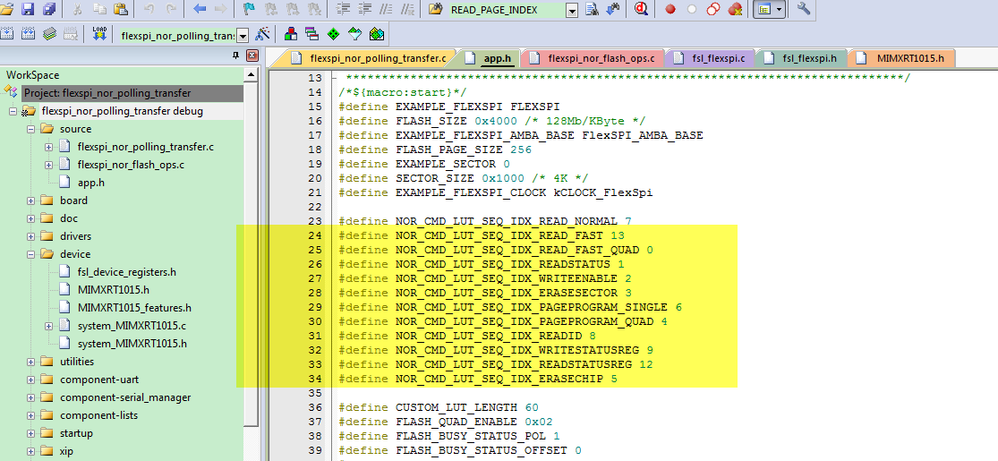The height and width of the screenshot is (461, 998).
Task: Select component-serial_manager folder
Action: pos(125,397)
